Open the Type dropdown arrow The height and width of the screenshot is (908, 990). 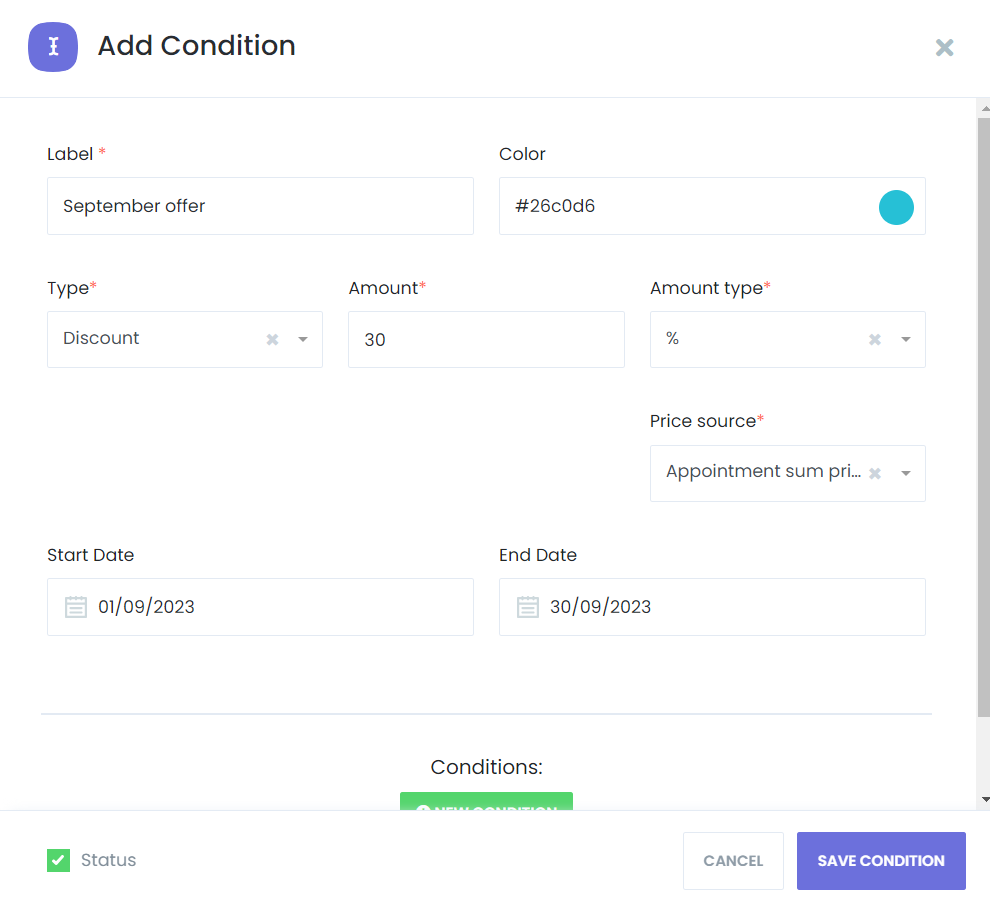point(303,339)
